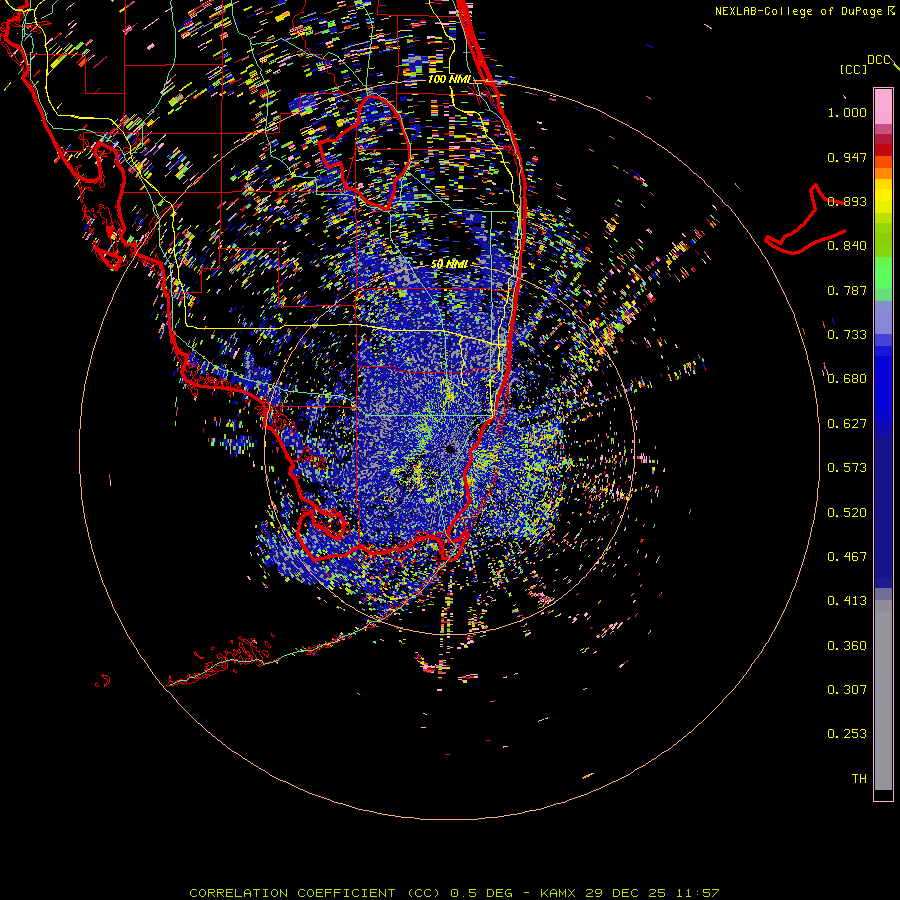Click the 0.733 scale value
Image resolution: width=900 pixels, height=900 pixels.
coord(847,335)
